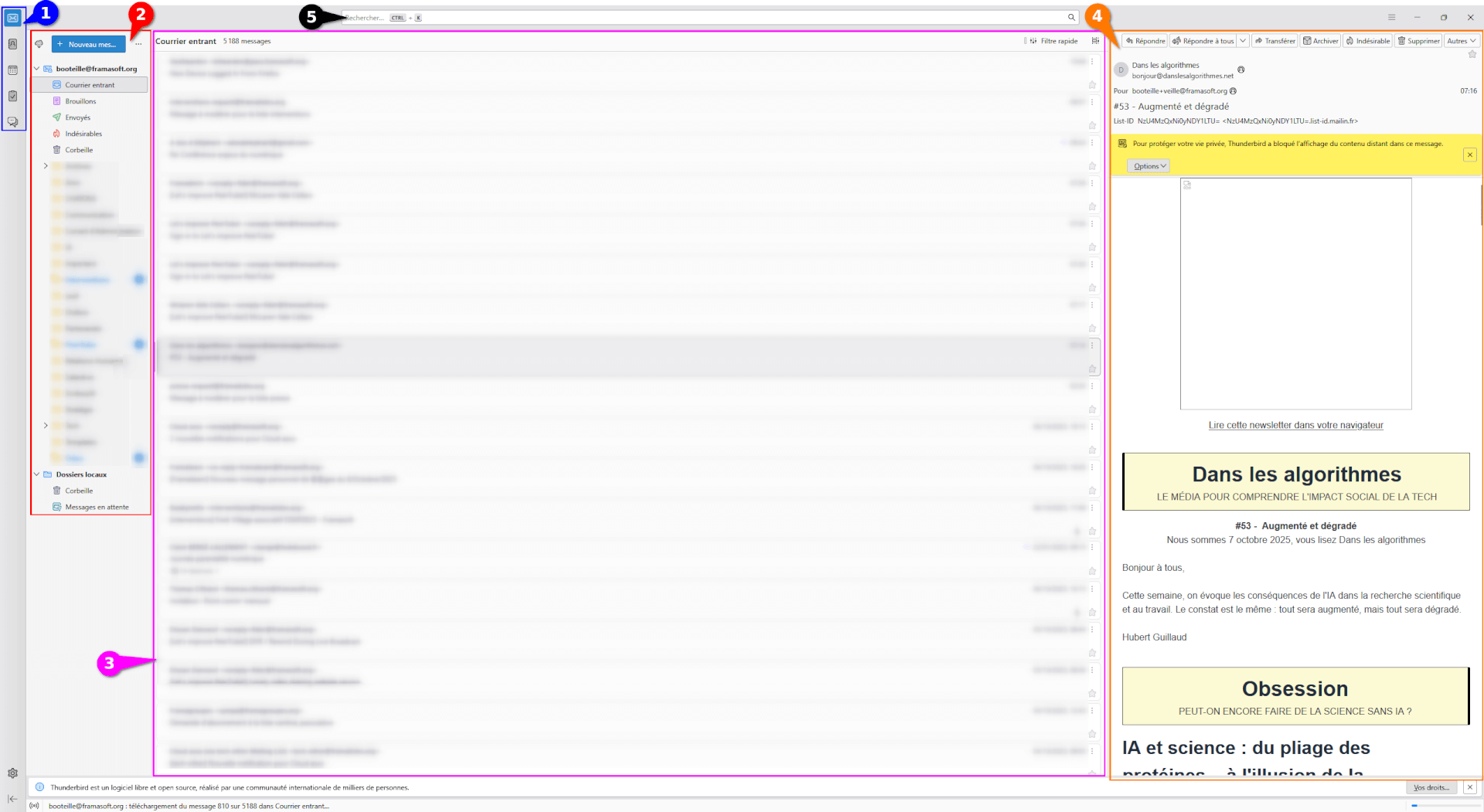
Task: Click the get messages cloud icon
Action: pos(39,44)
